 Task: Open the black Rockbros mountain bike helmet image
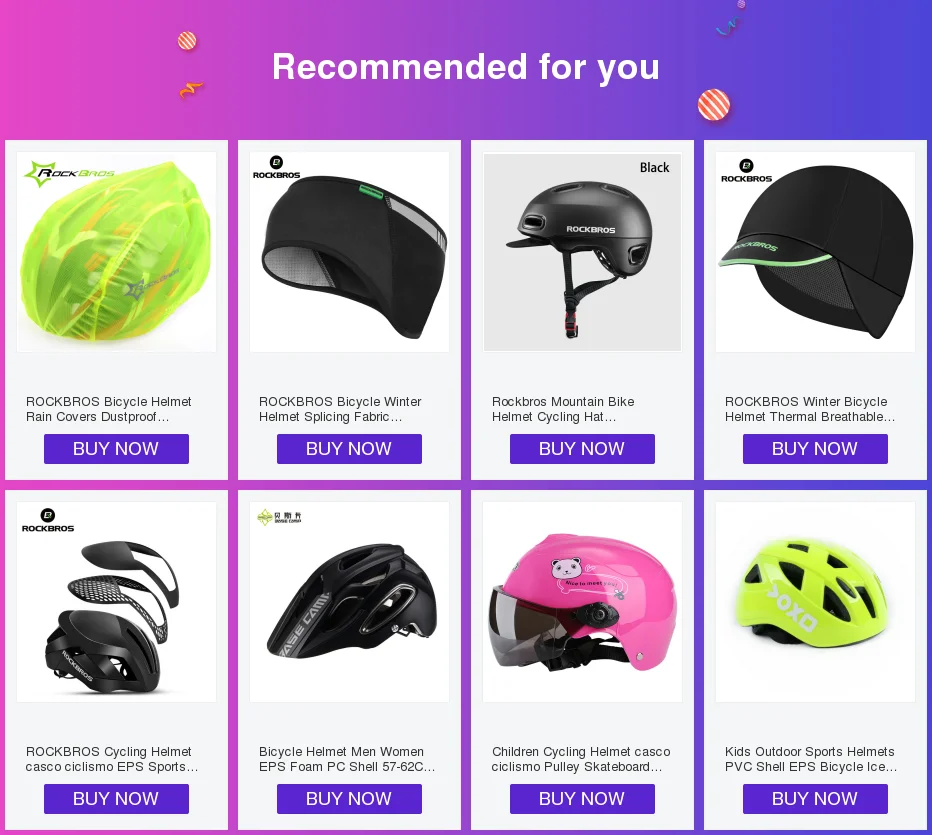coord(582,252)
